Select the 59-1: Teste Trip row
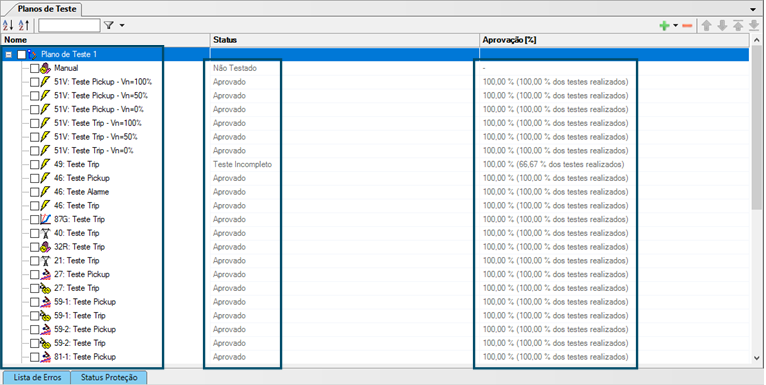 coord(80,316)
